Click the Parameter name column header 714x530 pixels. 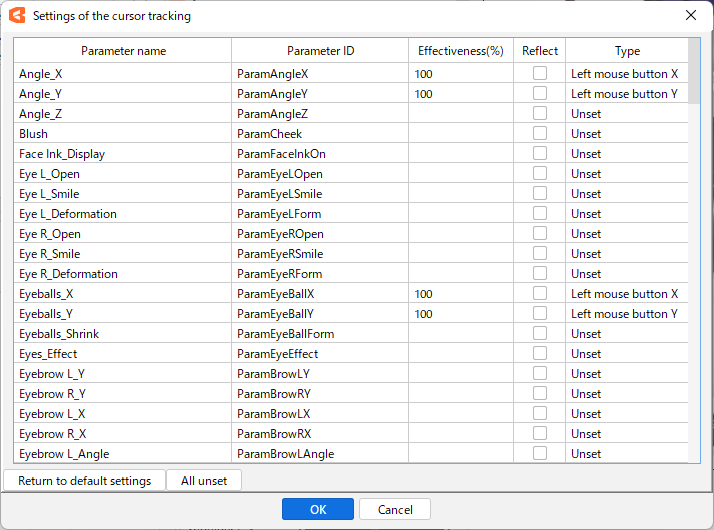coord(123,50)
